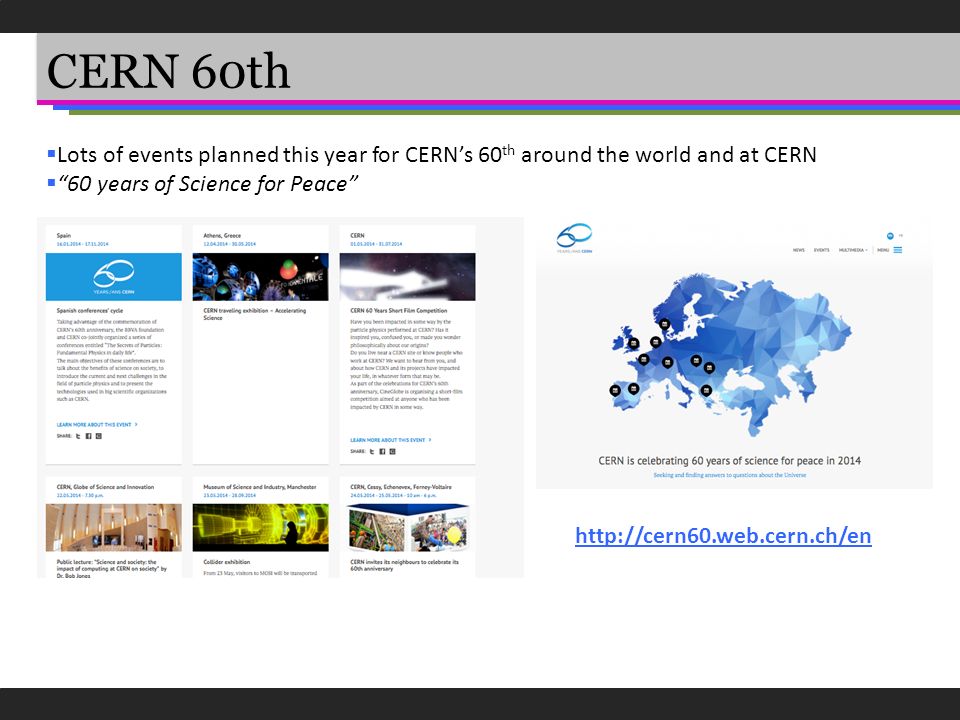Click '60 years of Science for Peace' bullet
960x720 pixels.
[208, 184]
